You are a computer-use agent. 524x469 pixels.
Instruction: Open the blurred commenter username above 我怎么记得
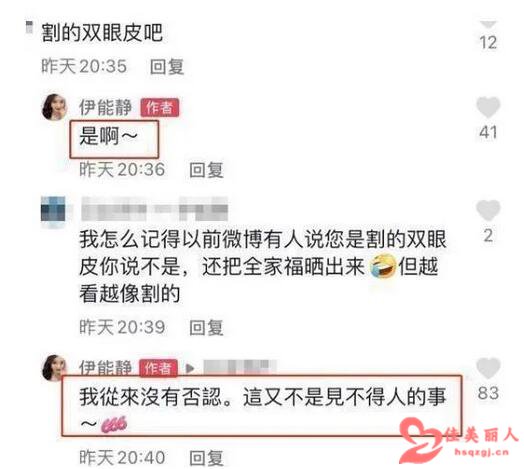(154, 209)
